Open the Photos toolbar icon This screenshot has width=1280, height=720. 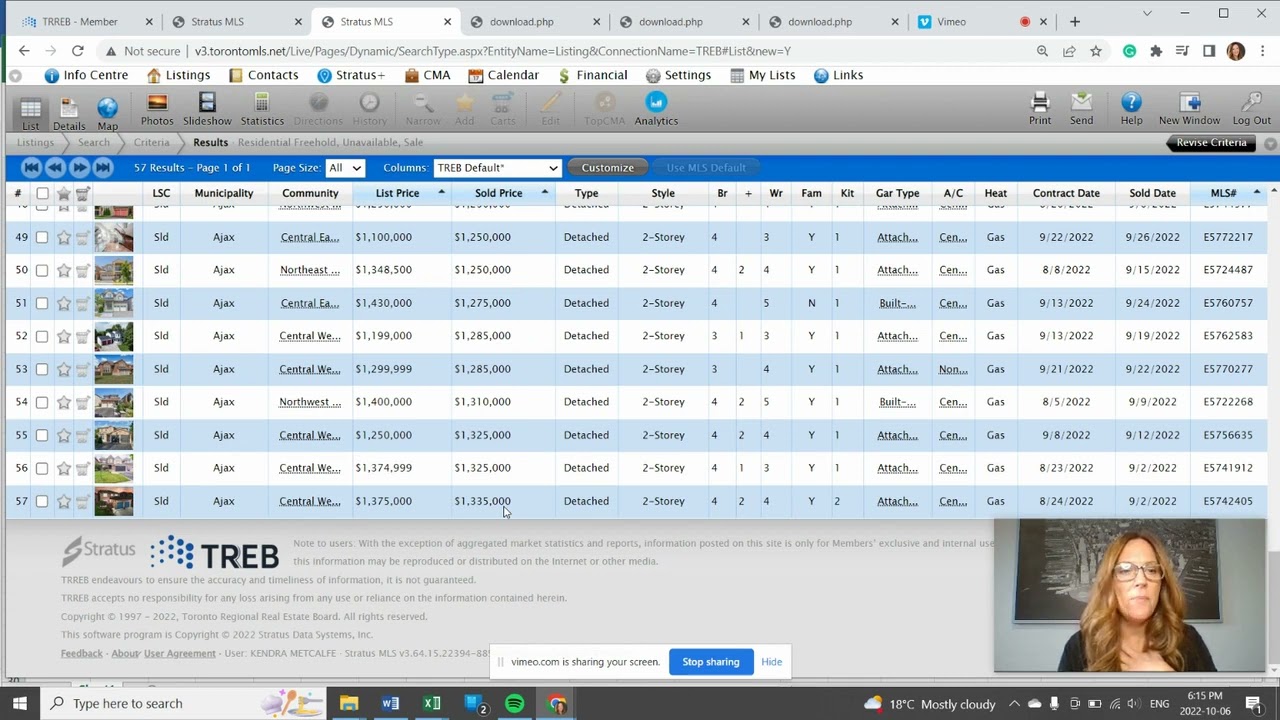pos(157,110)
